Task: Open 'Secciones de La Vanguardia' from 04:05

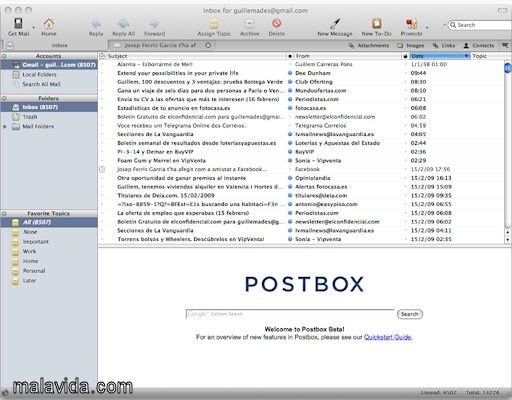Action: pyautogui.click(x=155, y=134)
